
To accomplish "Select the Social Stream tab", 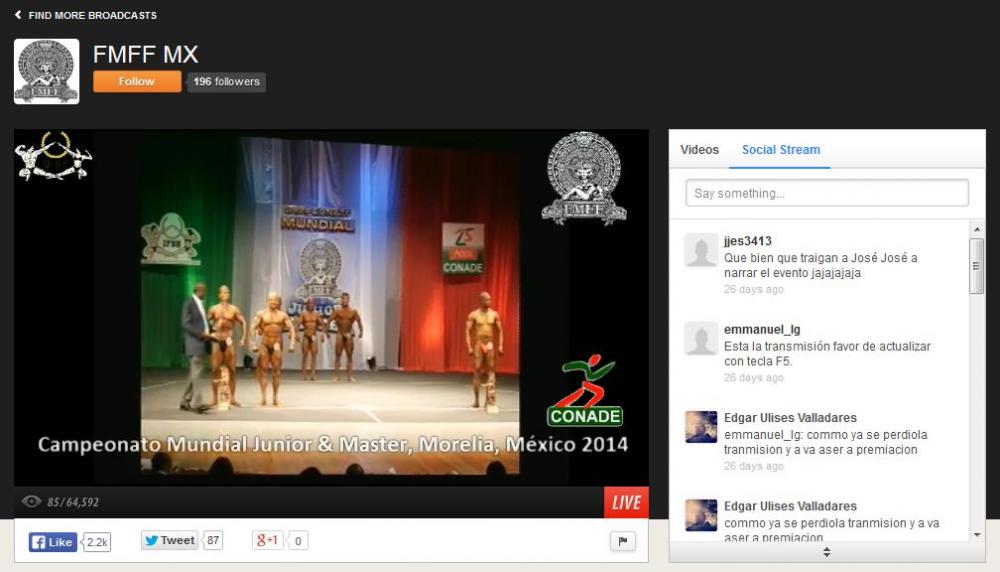I will 780,150.
